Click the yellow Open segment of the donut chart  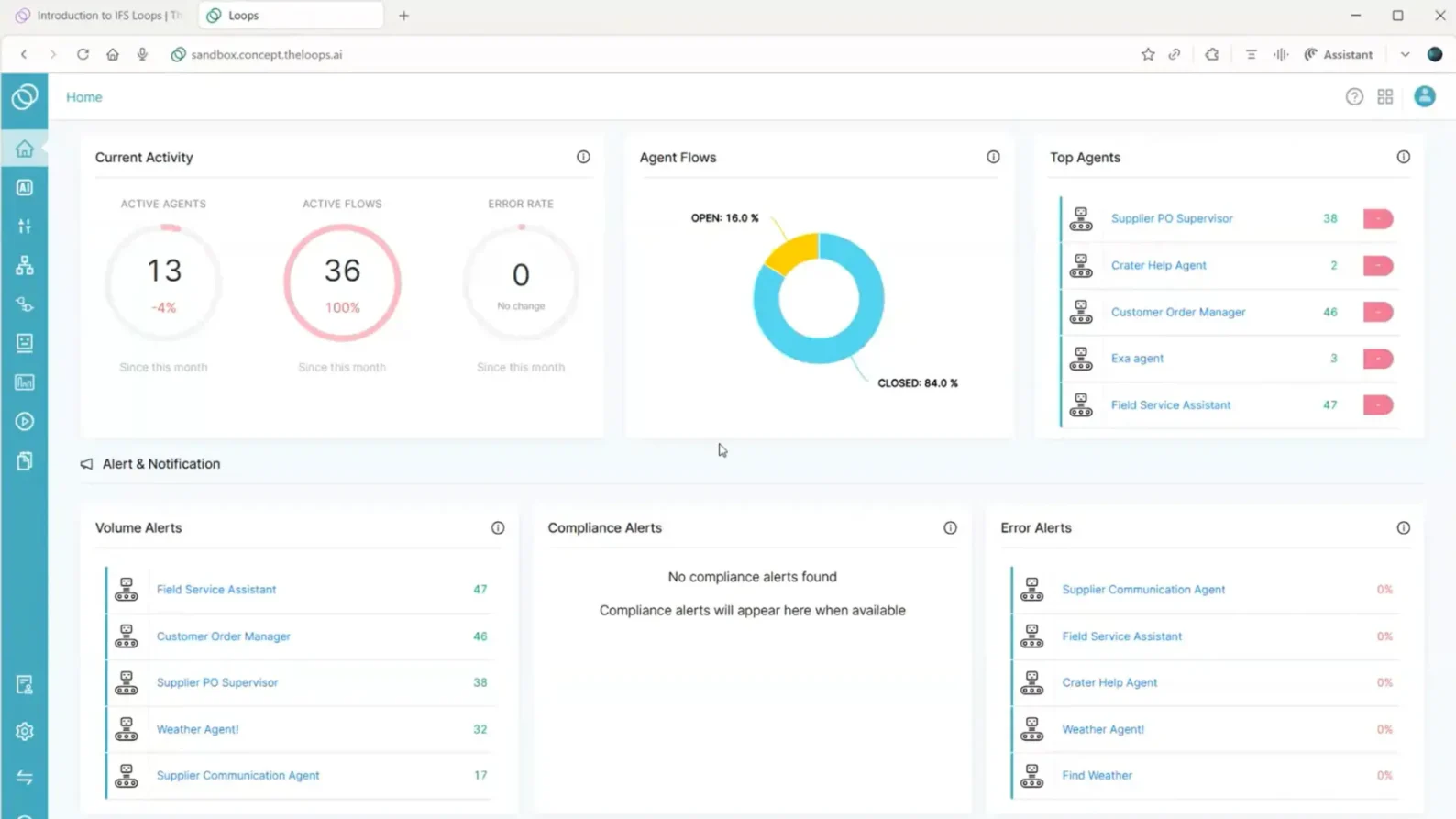[x=793, y=251]
